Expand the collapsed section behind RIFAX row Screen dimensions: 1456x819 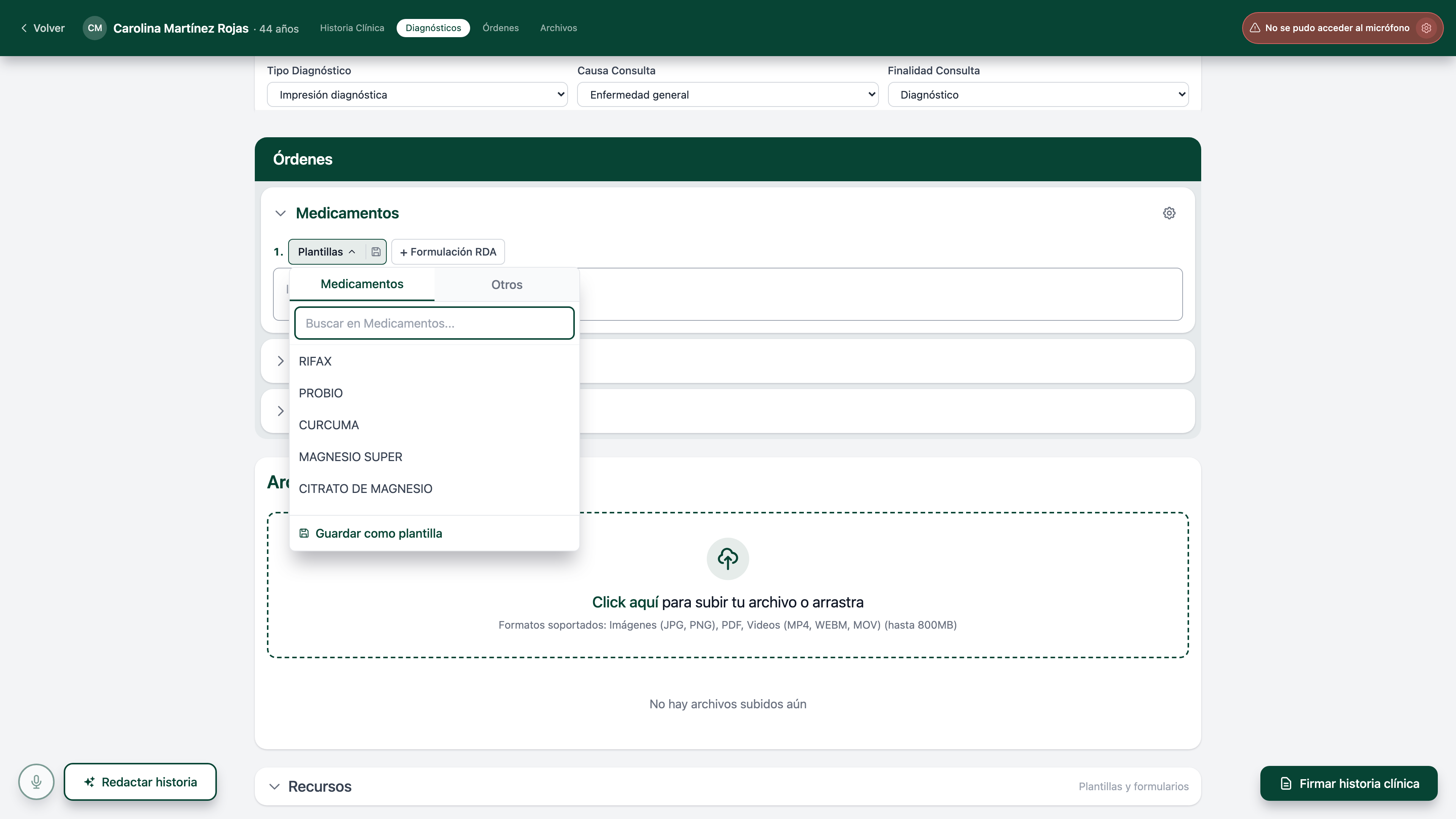pyautogui.click(x=280, y=361)
